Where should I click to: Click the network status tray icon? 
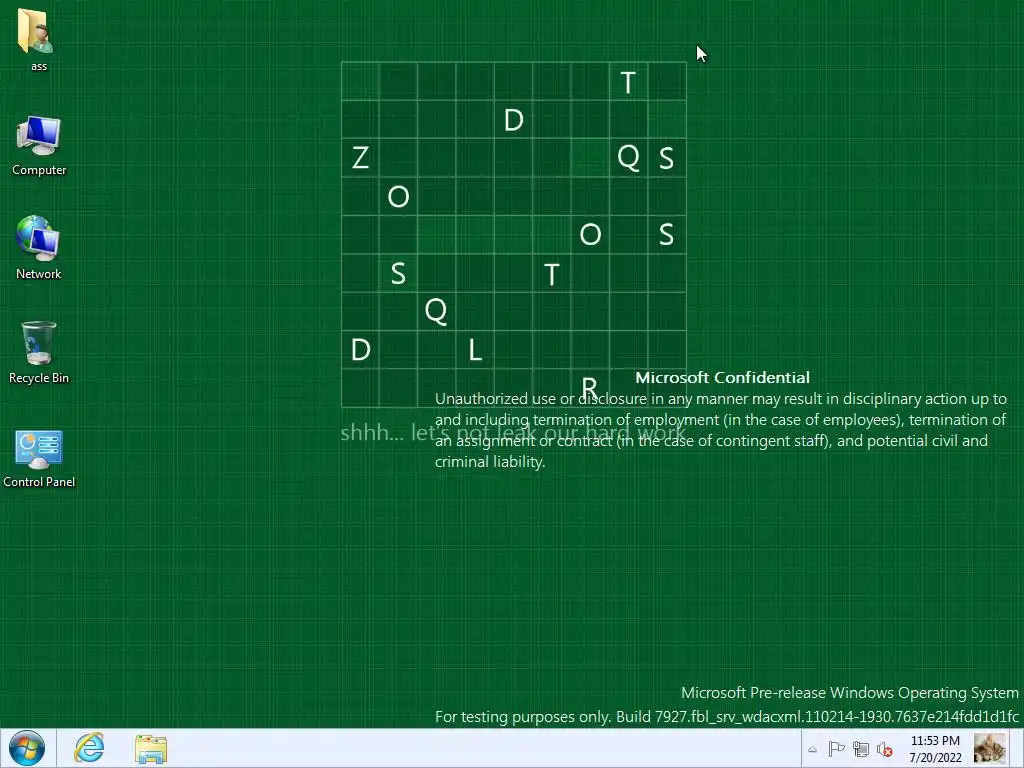[x=861, y=749]
